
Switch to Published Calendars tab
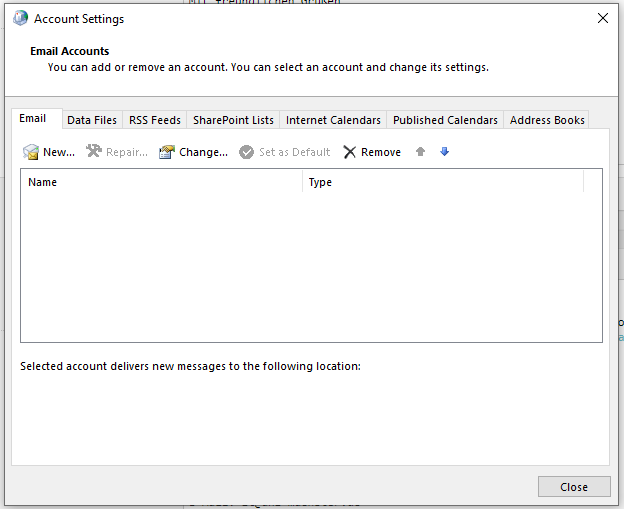(445, 120)
